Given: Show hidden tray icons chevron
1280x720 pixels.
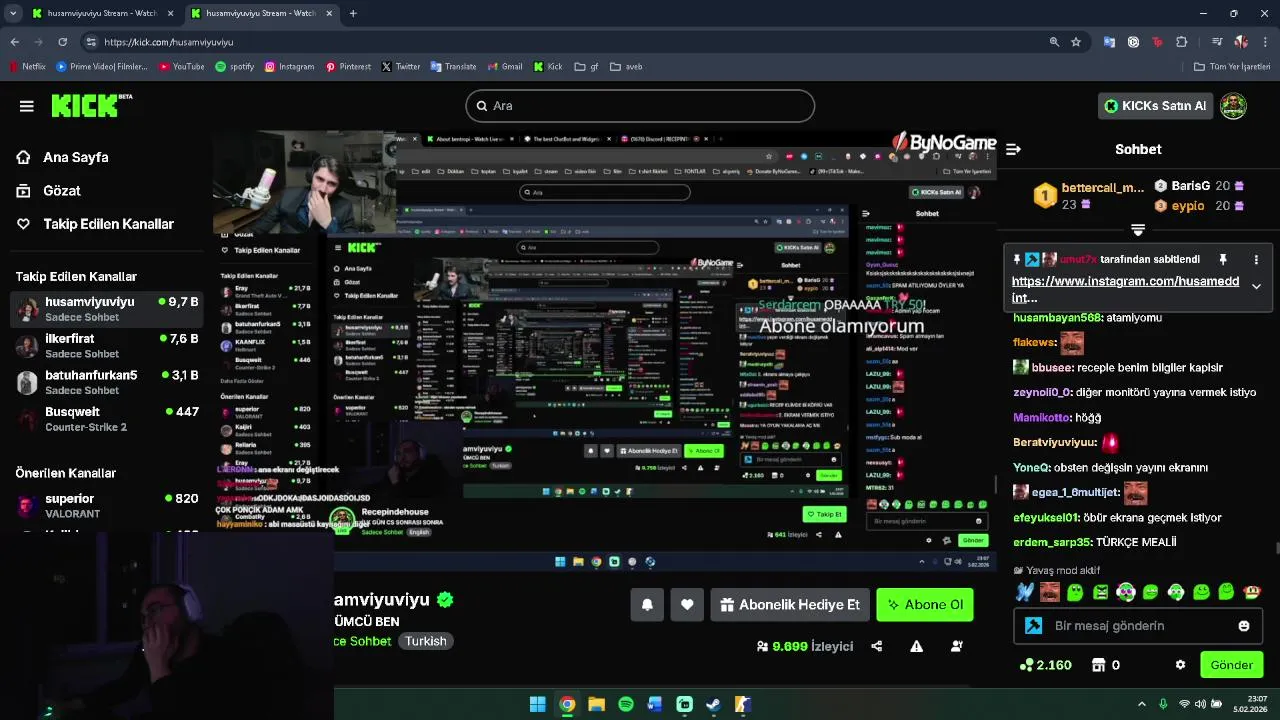Looking at the screenshot, I should pos(1142,704).
